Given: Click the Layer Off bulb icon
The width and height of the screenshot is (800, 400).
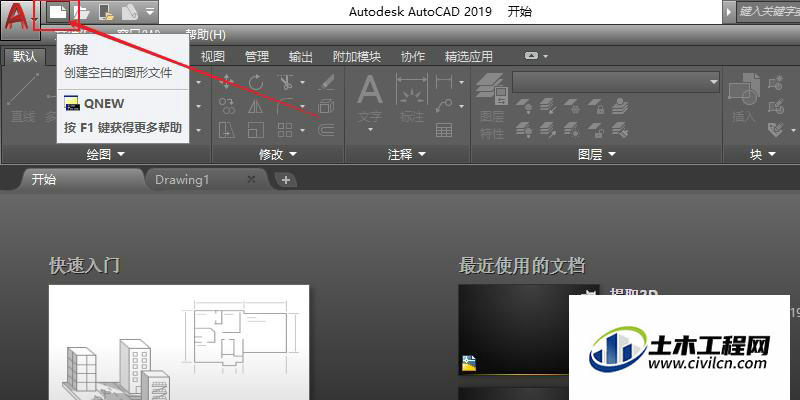Looking at the screenshot, I should (x=524, y=106).
